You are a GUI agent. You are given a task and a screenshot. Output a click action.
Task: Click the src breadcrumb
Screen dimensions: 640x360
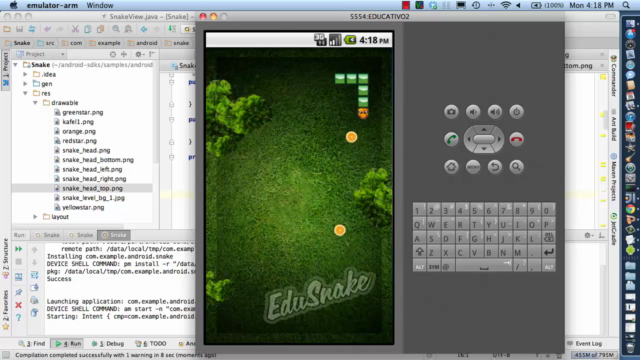46,43
